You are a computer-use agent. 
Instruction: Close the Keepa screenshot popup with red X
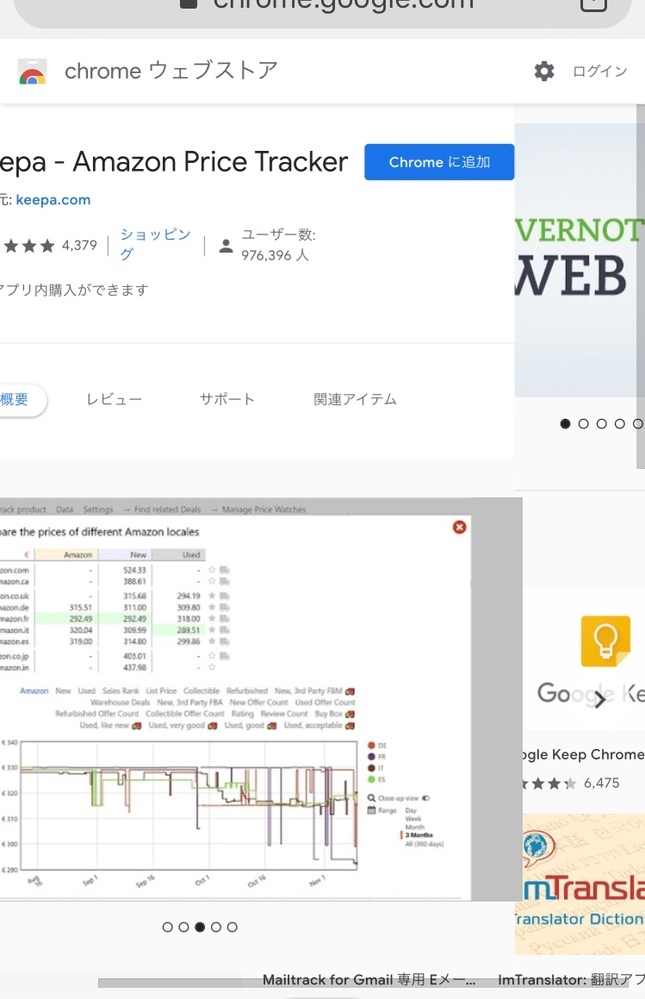coord(459,527)
